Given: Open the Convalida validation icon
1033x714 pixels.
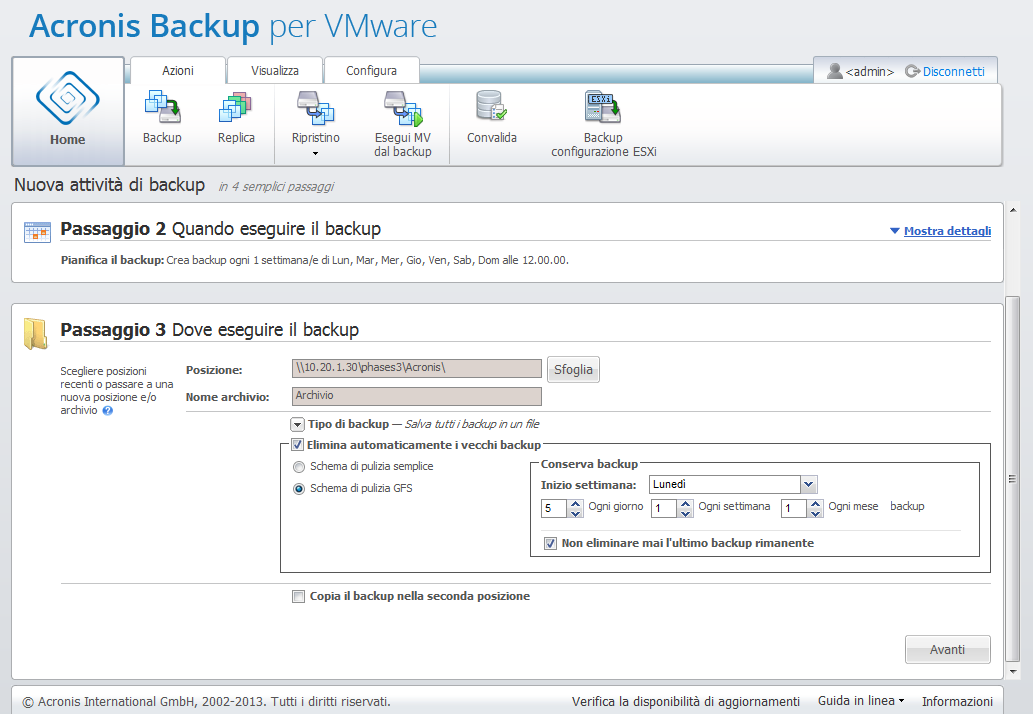Looking at the screenshot, I should 491,105.
